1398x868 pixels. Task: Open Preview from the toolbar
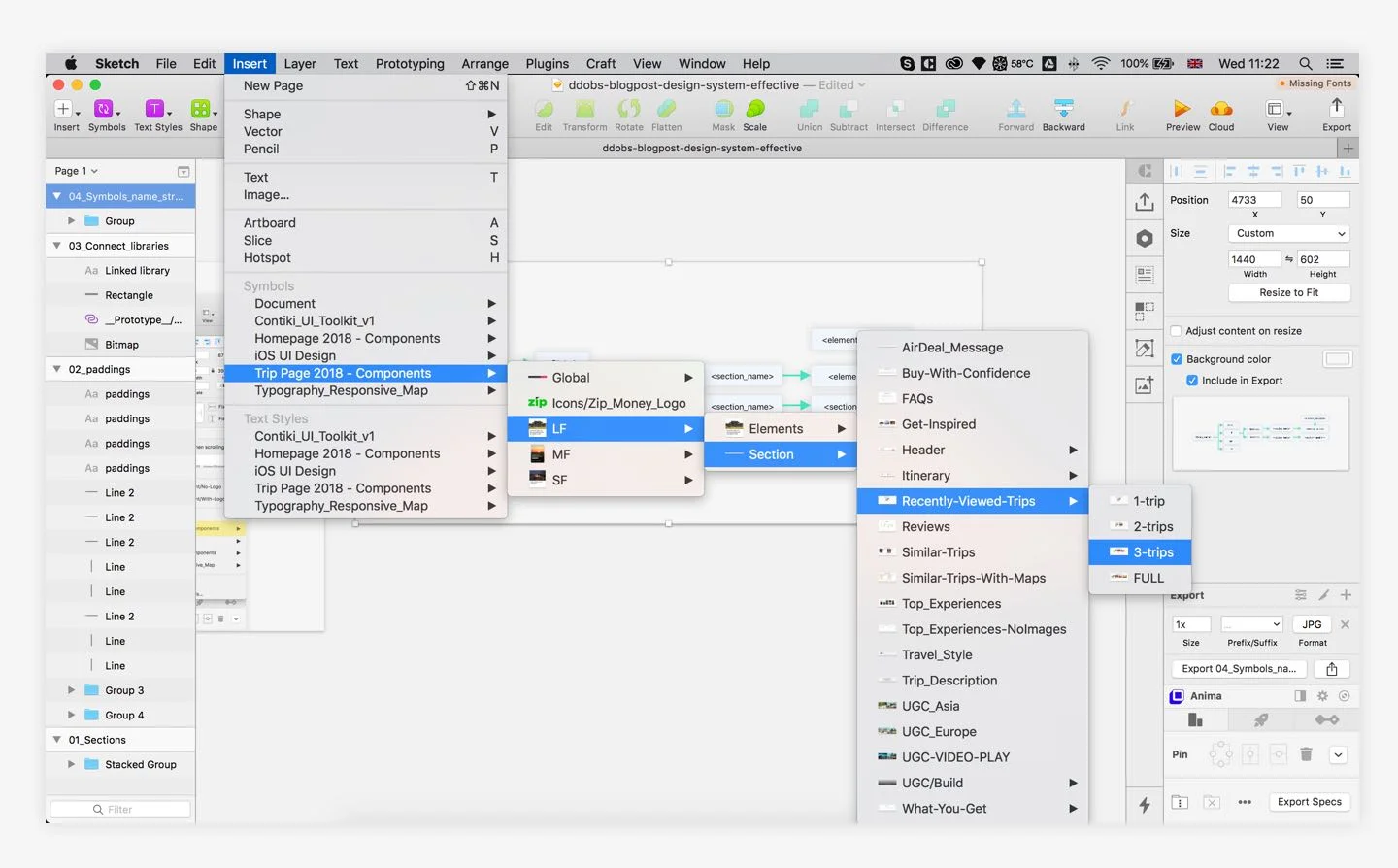1182,110
